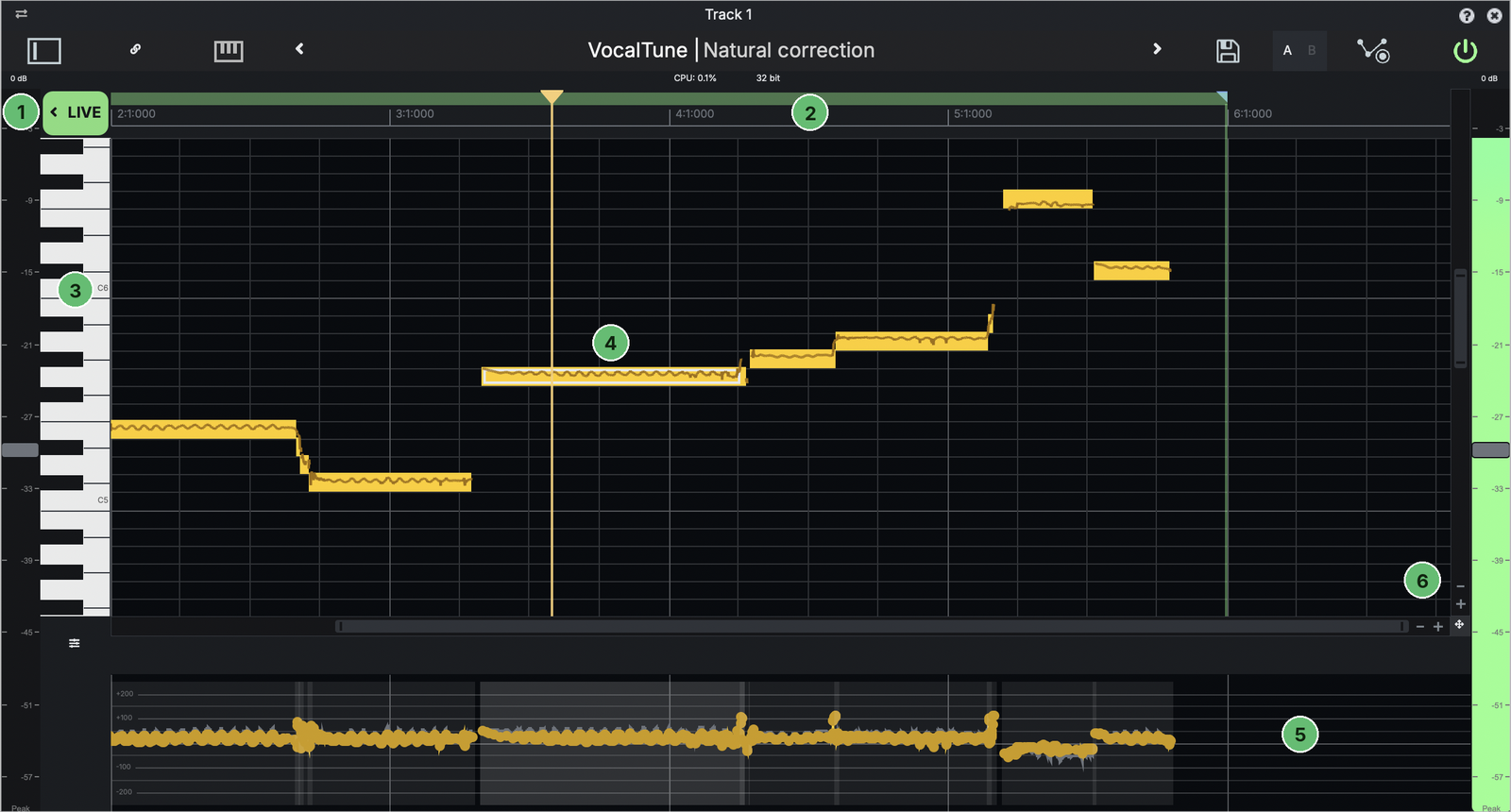Click ruler position 2:1:000

(x=137, y=114)
